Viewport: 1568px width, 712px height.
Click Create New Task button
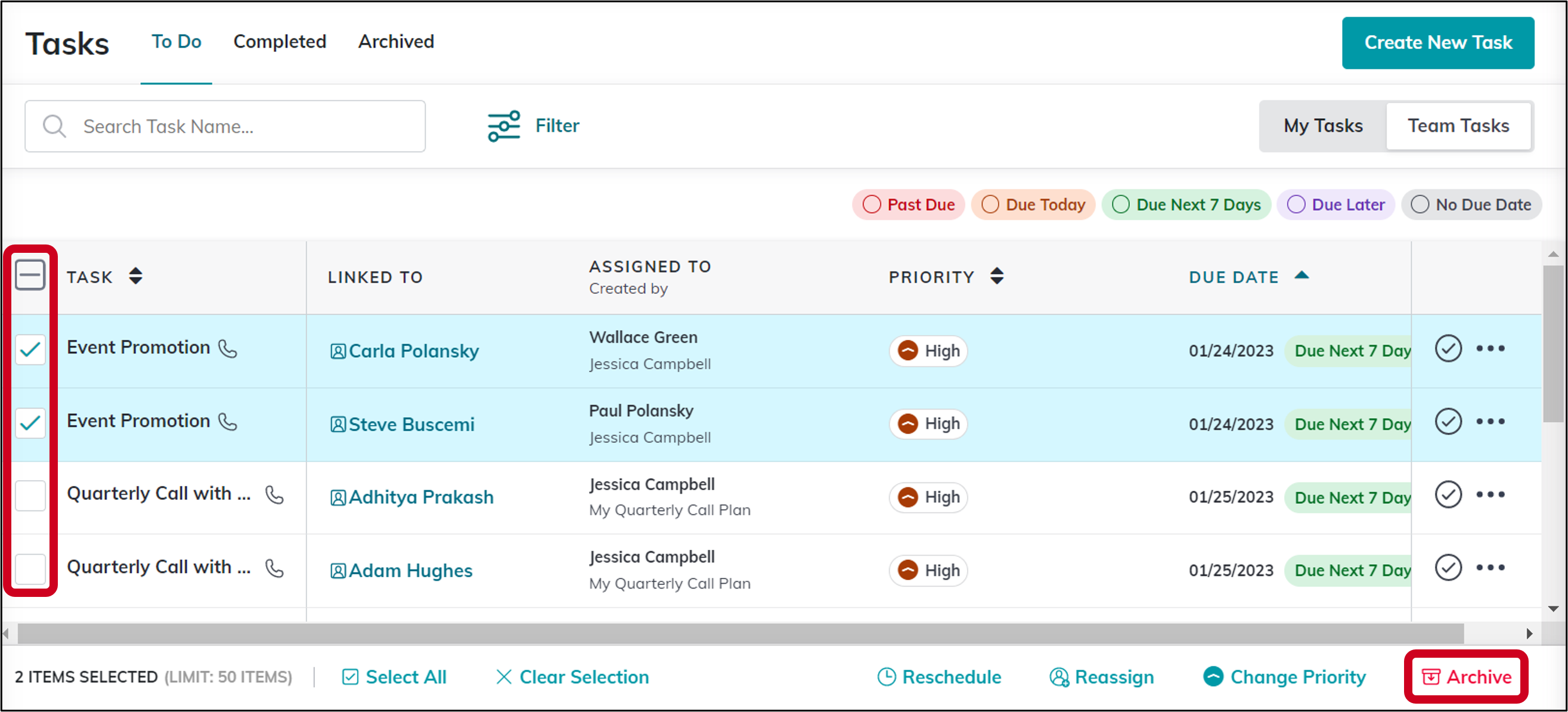[x=1438, y=42]
